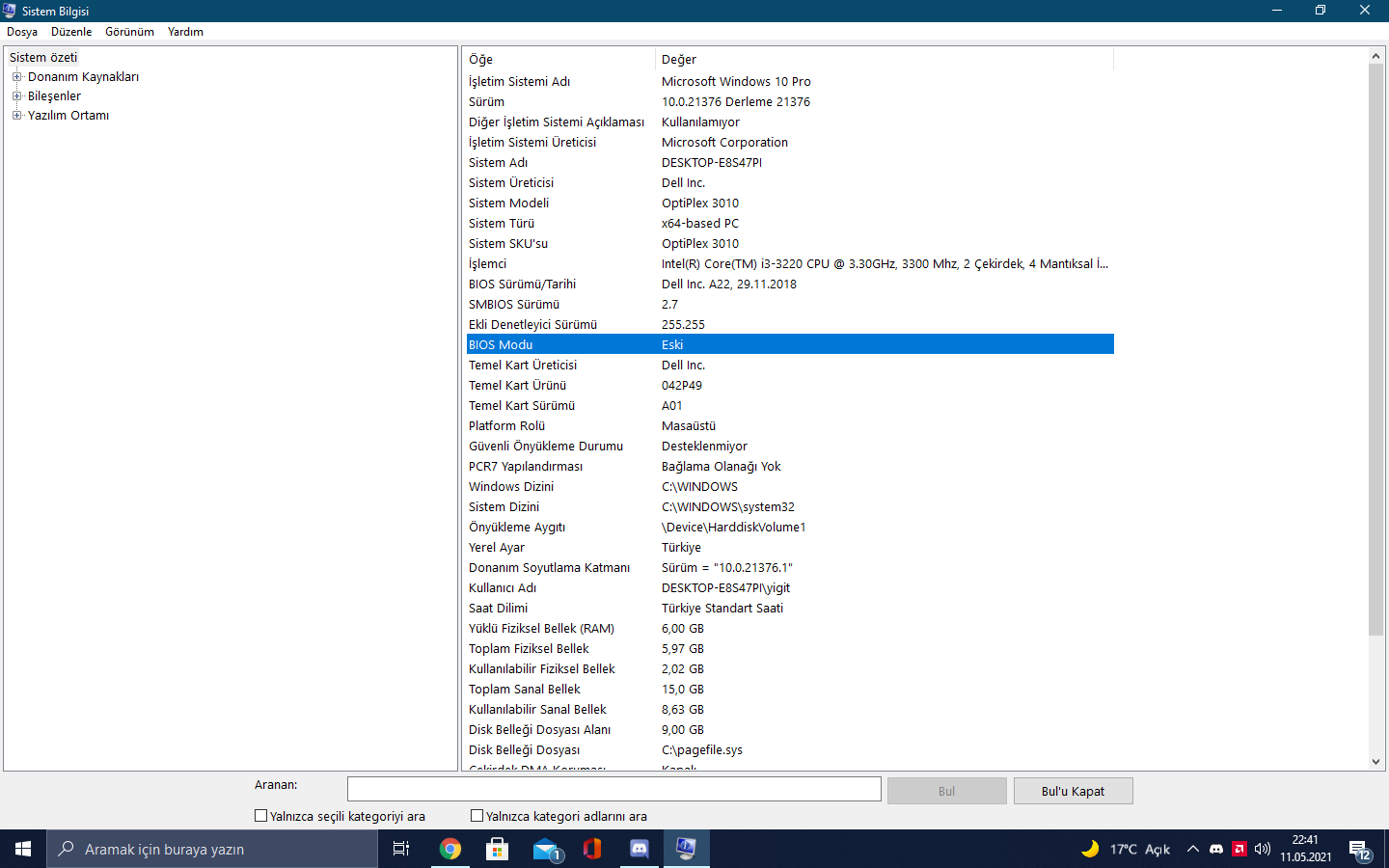Select the 'İşlemci' row
This screenshot has height=868, width=1389.
point(790,264)
